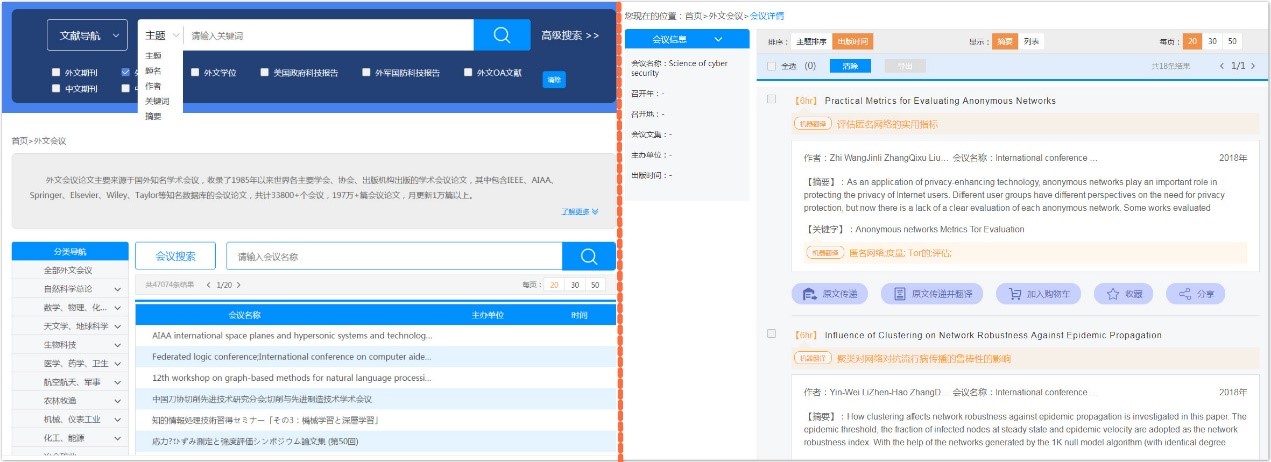Click the top keyword search magnifier icon
The height and width of the screenshot is (462, 1271).
pos(503,35)
